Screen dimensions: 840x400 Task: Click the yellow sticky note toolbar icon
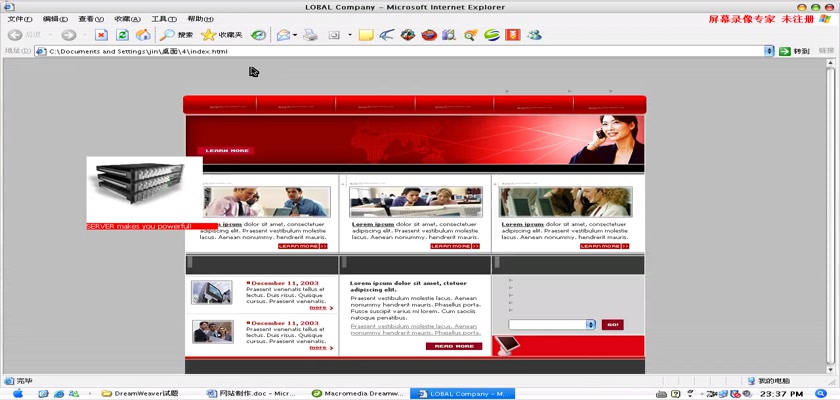point(366,35)
